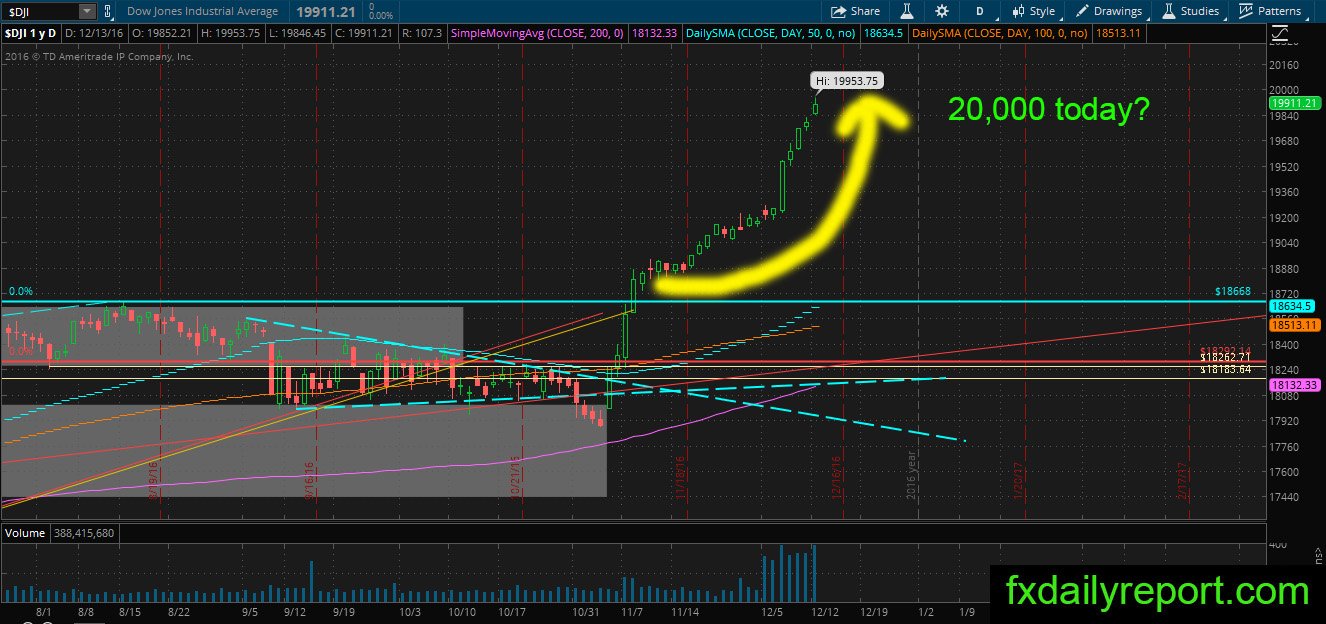1326x624 pixels.
Task: Open the Studies menu
Action: pyautogui.click(x=1189, y=11)
